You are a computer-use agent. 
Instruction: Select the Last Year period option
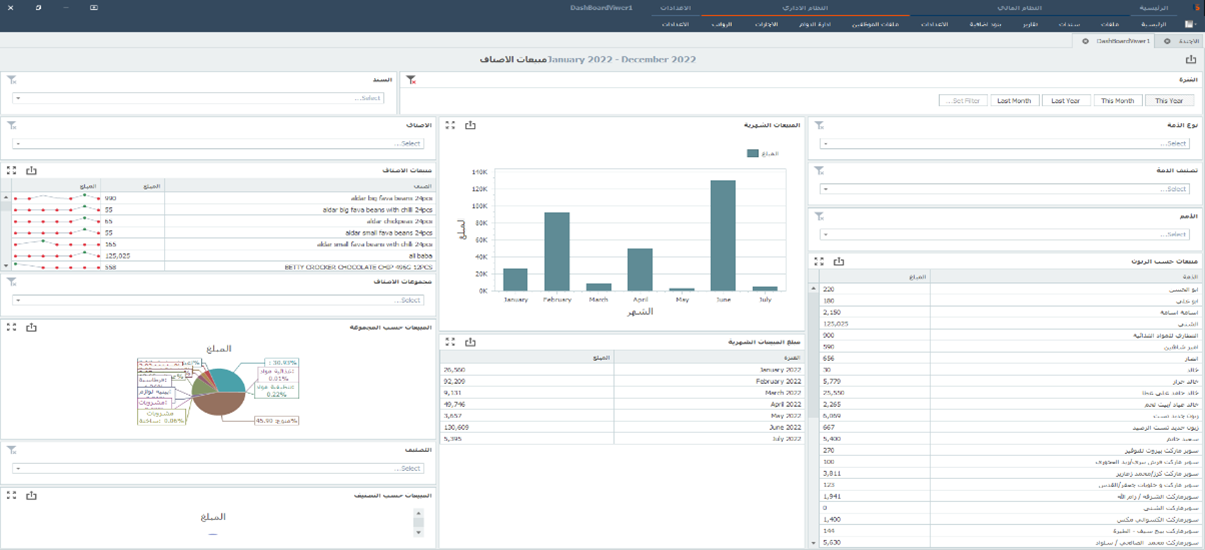1066,100
